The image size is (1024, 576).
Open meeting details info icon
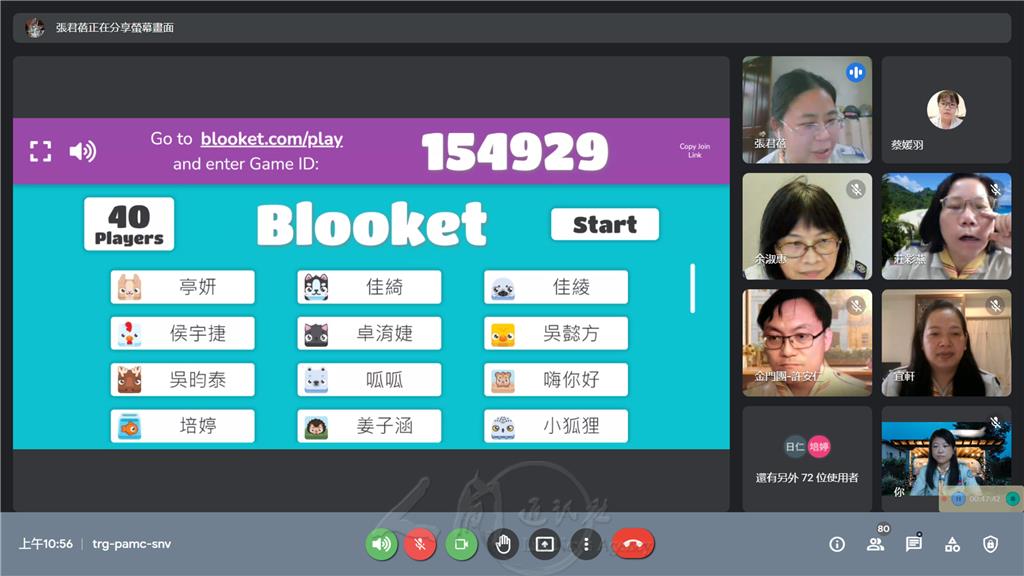pyautogui.click(x=837, y=544)
